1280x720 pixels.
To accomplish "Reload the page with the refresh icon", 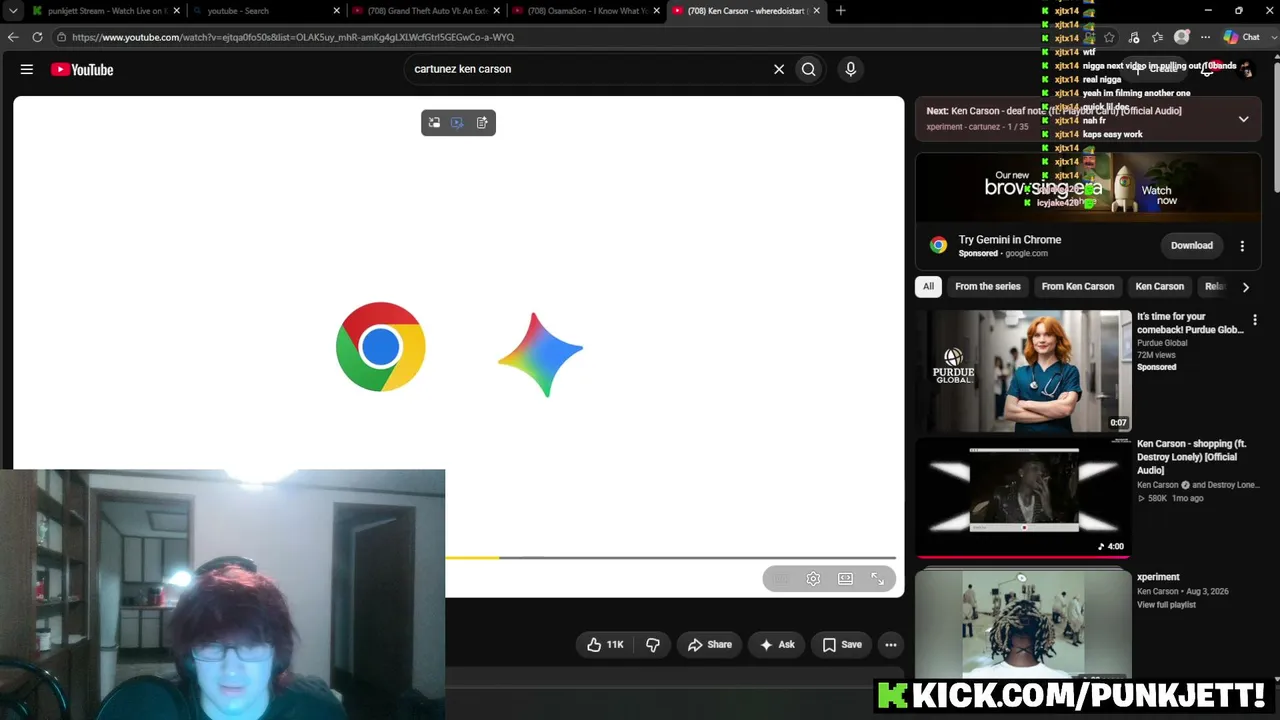I will click(x=37, y=37).
